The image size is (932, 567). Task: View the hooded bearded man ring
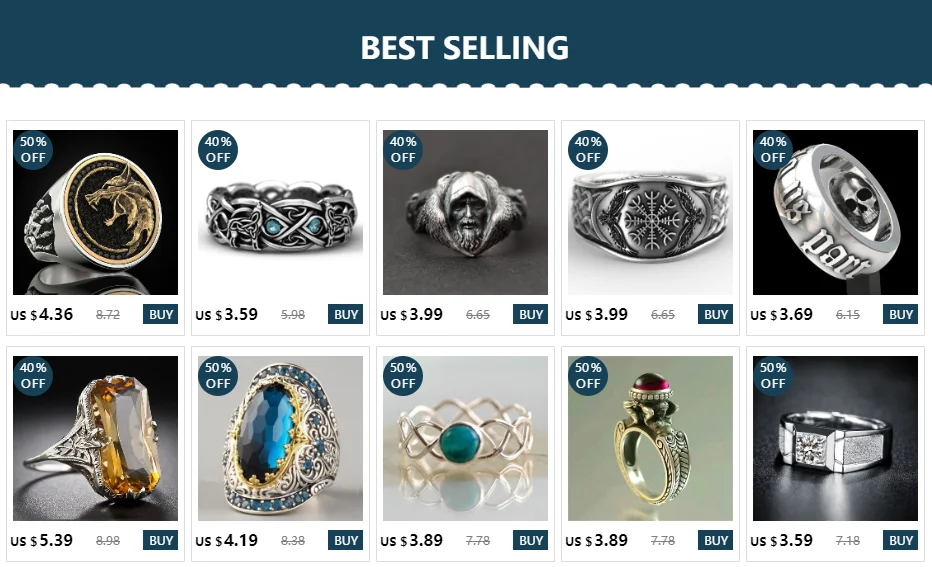[x=465, y=212]
